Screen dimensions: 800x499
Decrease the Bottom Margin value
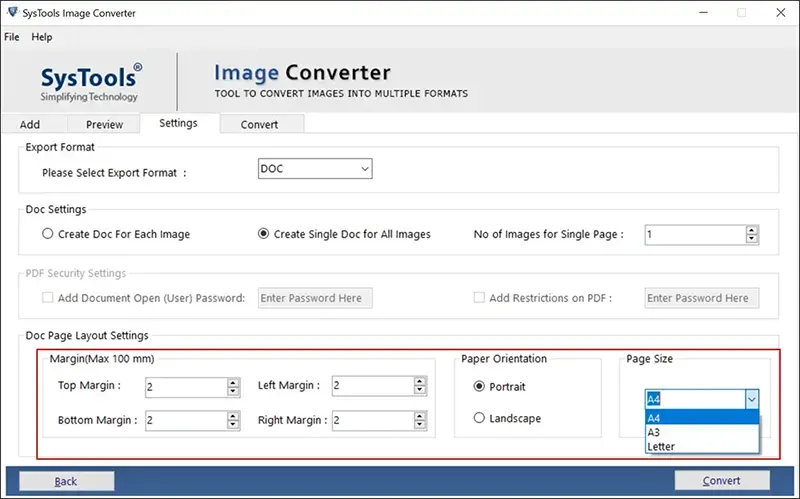233,426
